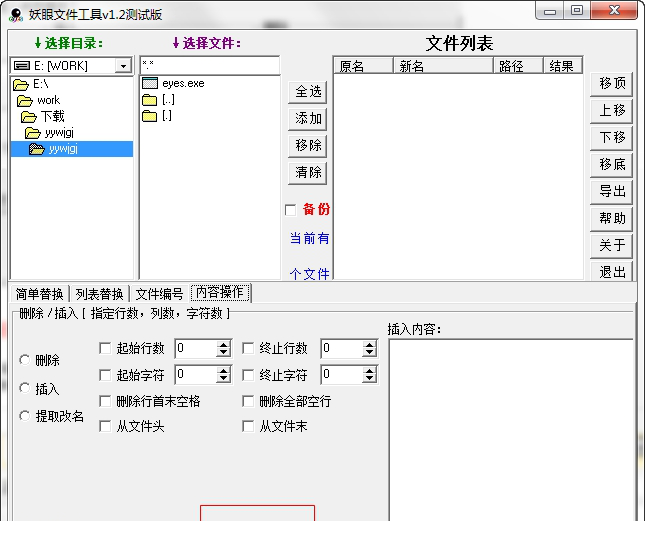Increase the 起始行数 spinner value
645x541 pixels.
pyautogui.click(x=223, y=345)
